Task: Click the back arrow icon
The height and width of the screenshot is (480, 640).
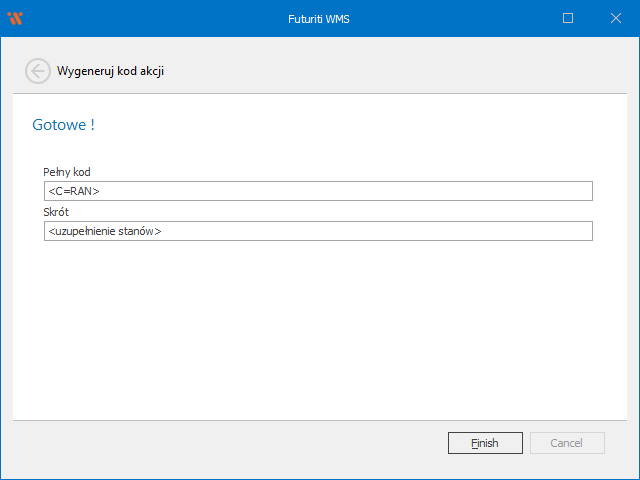Action: click(x=38, y=71)
